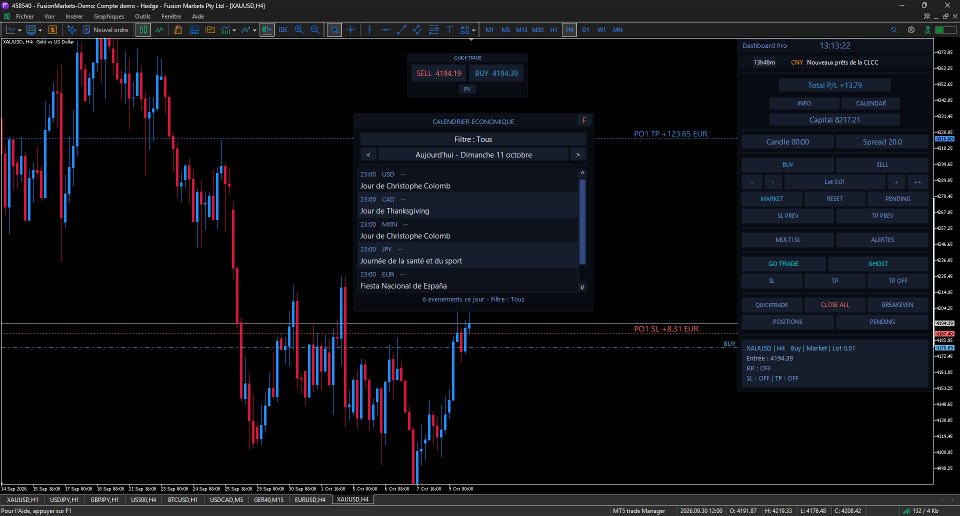The image size is (960, 516).
Task: Draw a horizontal line on chart
Action: (386, 29)
